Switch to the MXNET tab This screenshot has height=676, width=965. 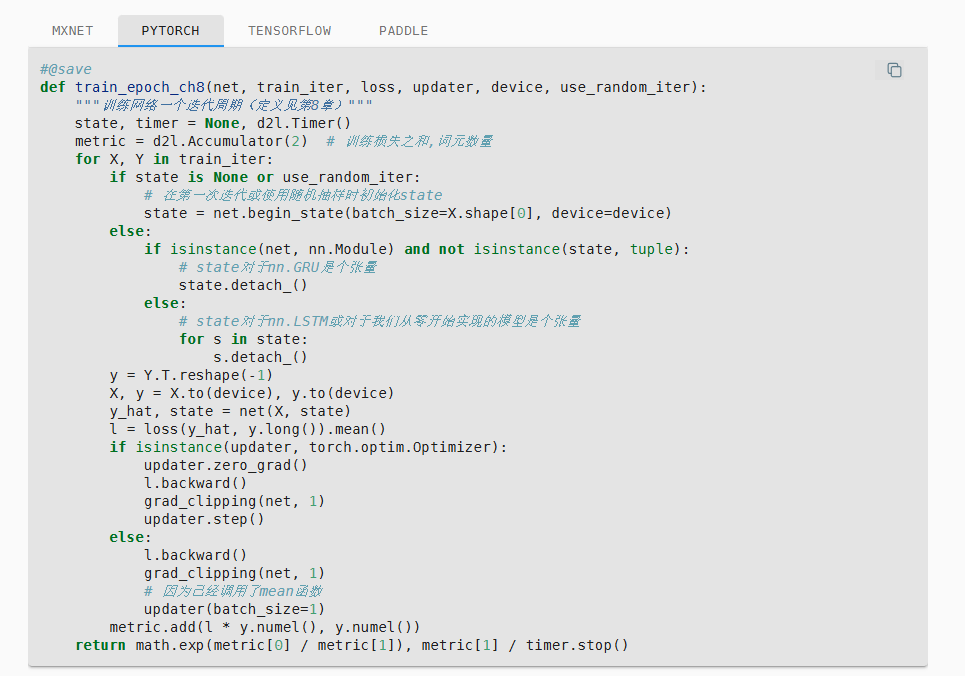72,31
